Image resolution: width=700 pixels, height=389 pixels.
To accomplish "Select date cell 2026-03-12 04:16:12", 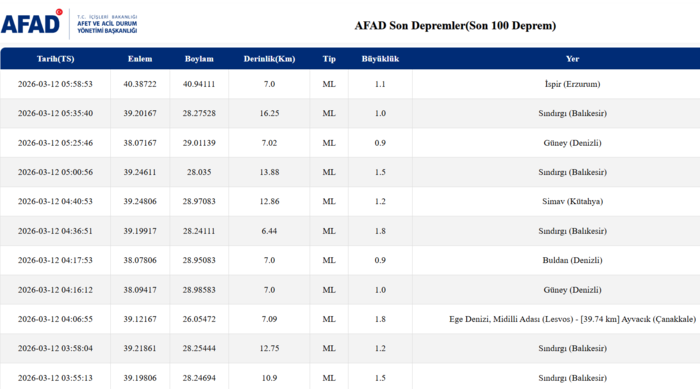I will click(x=55, y=290).
